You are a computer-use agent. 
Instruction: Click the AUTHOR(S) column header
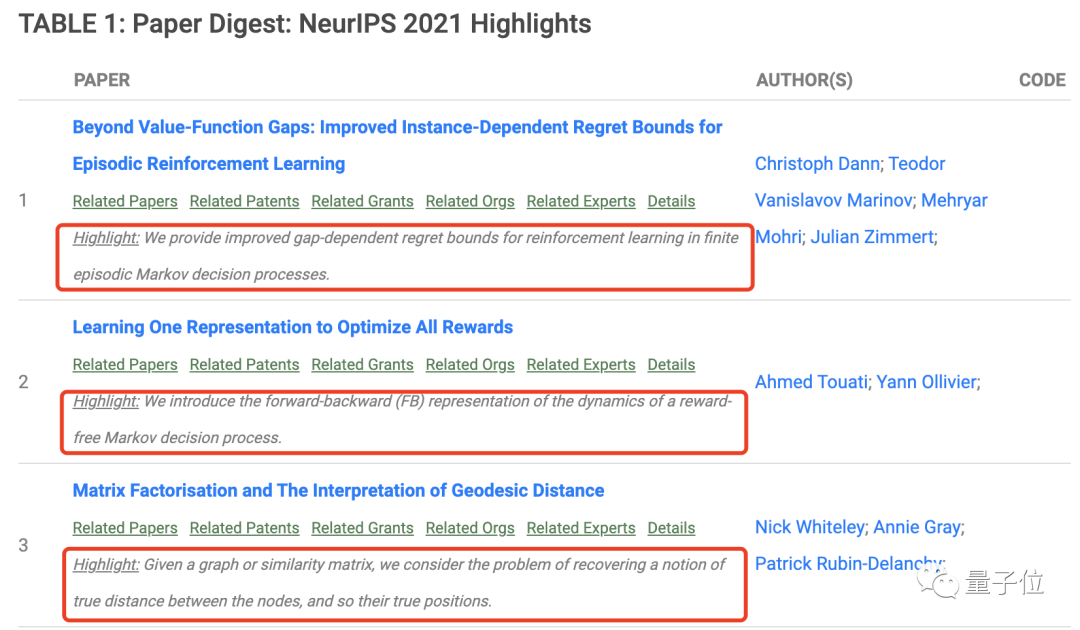804,80
